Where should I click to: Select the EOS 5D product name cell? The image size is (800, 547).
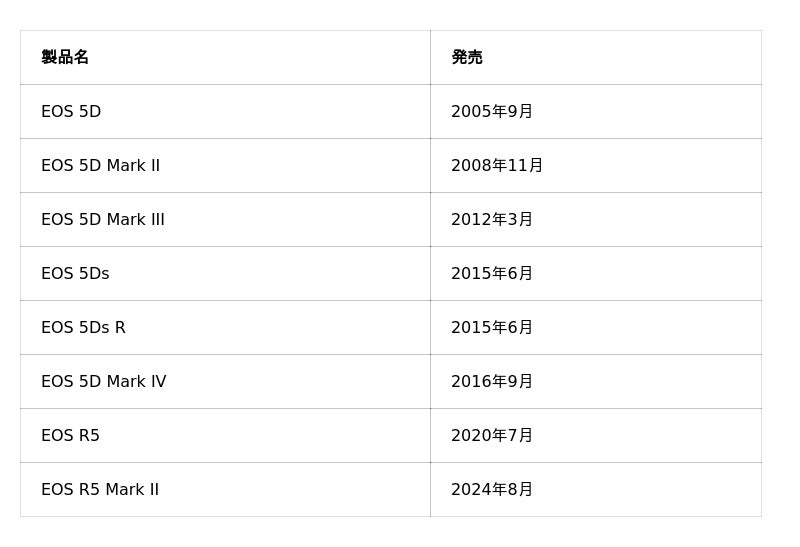coord(71,112)
